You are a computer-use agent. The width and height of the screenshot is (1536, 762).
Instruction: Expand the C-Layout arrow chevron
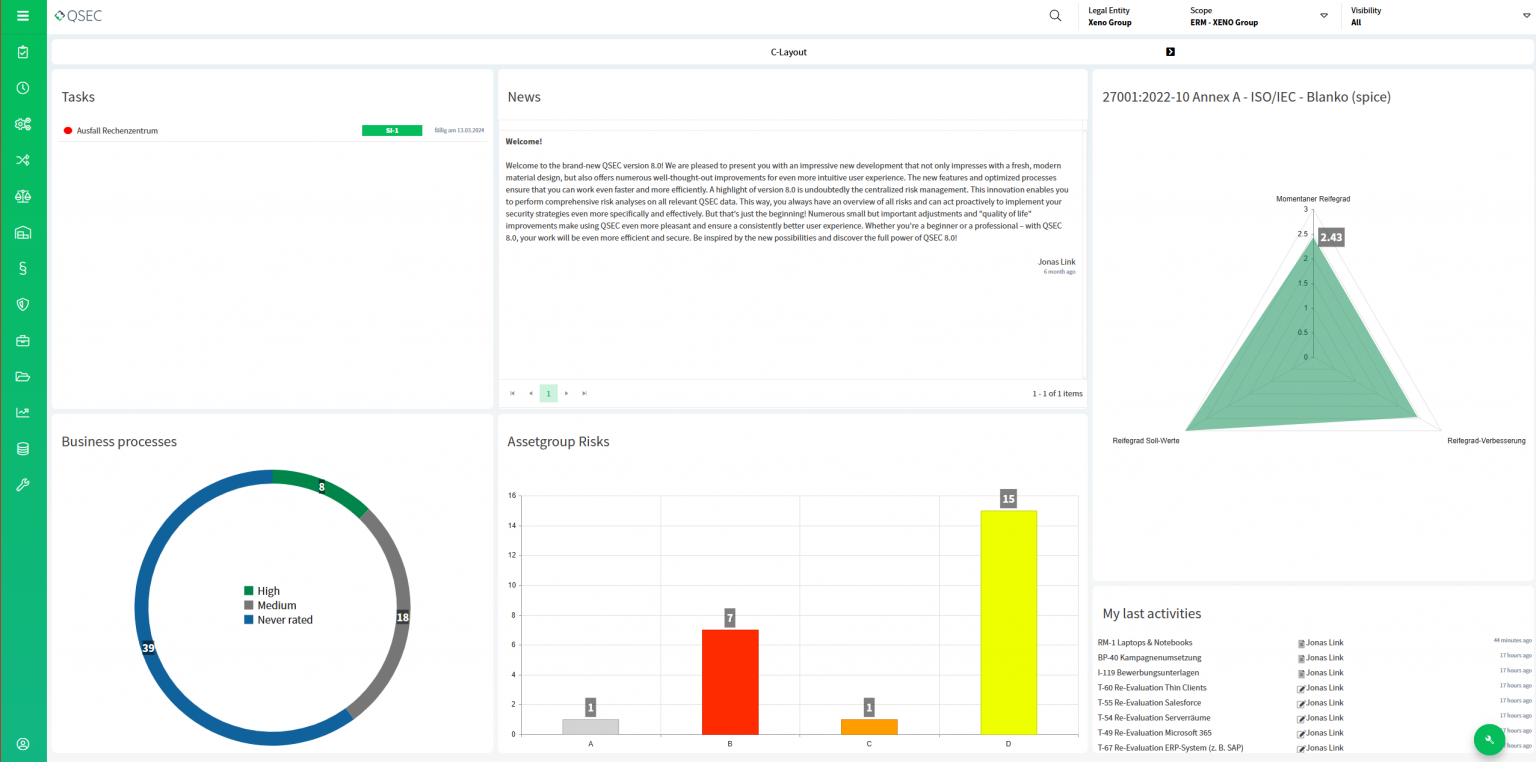tap(1172, 52)
